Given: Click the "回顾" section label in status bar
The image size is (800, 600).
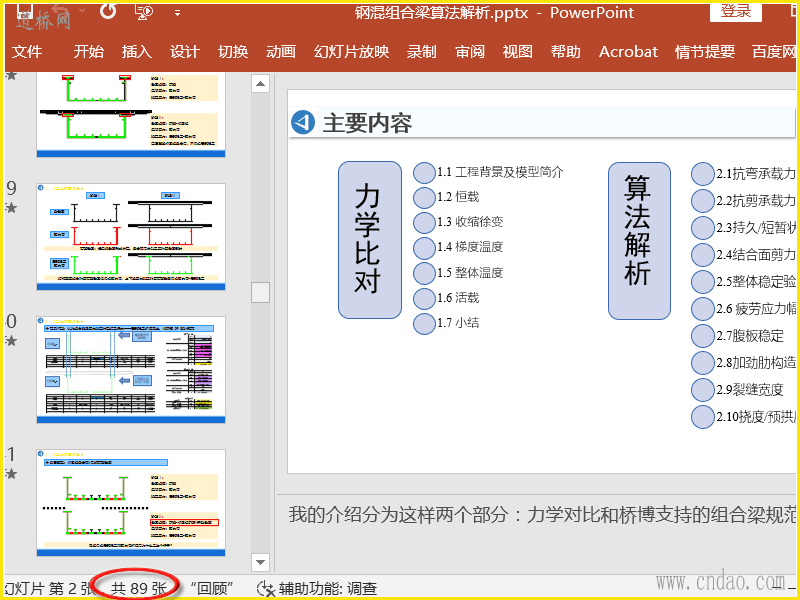Looking at the screenshot, I should [x=211, y=588].
